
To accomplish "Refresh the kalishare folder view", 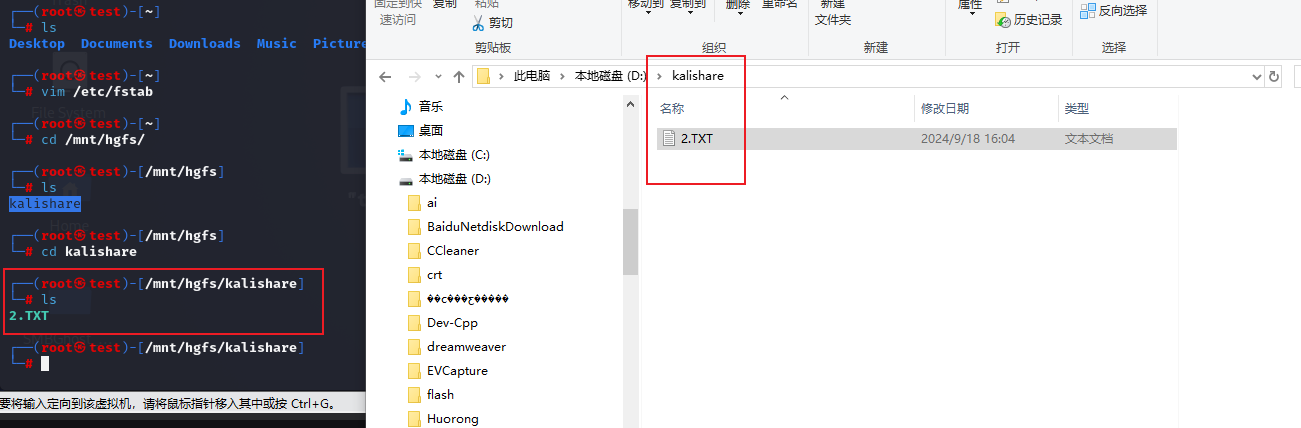I will (x=1274, y=76).
